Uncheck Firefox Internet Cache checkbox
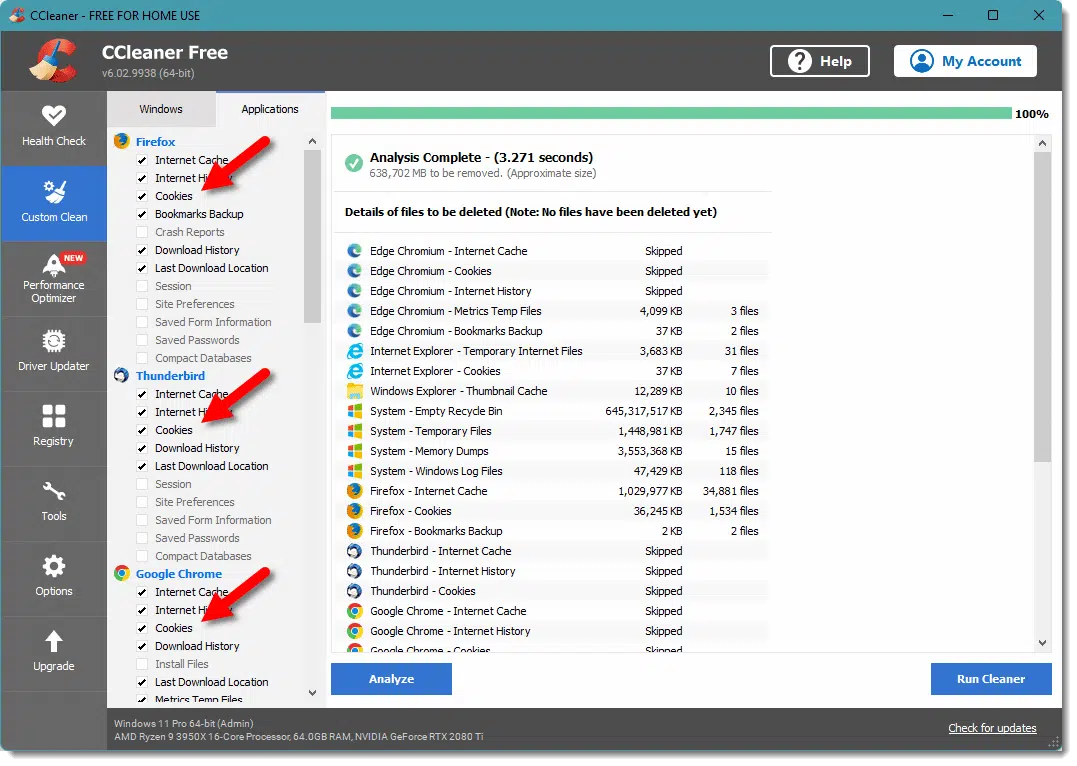This screenshot has width=1077, height=766. 142,159
